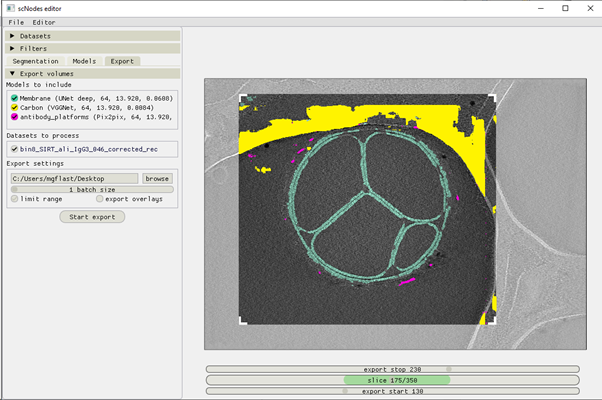Click the browse button for export path

point(157,179)
